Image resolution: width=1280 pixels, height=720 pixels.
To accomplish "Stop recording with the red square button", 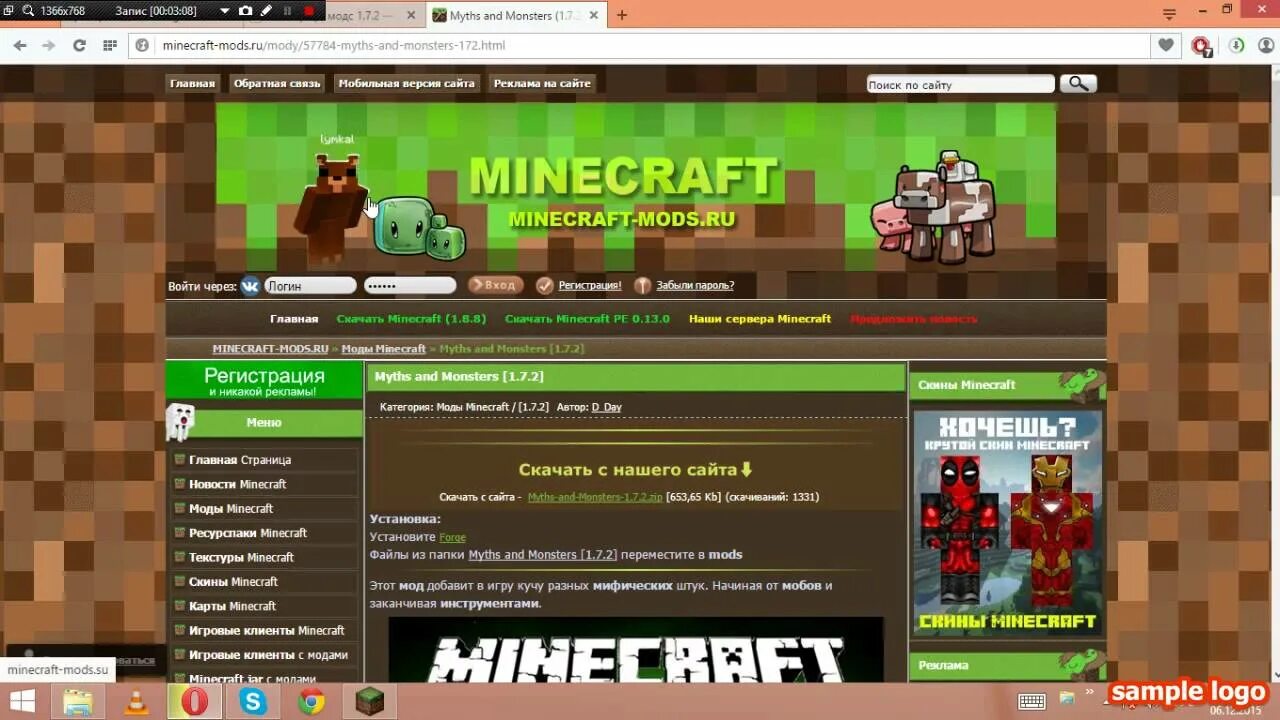I will click(x=308, y=11).
